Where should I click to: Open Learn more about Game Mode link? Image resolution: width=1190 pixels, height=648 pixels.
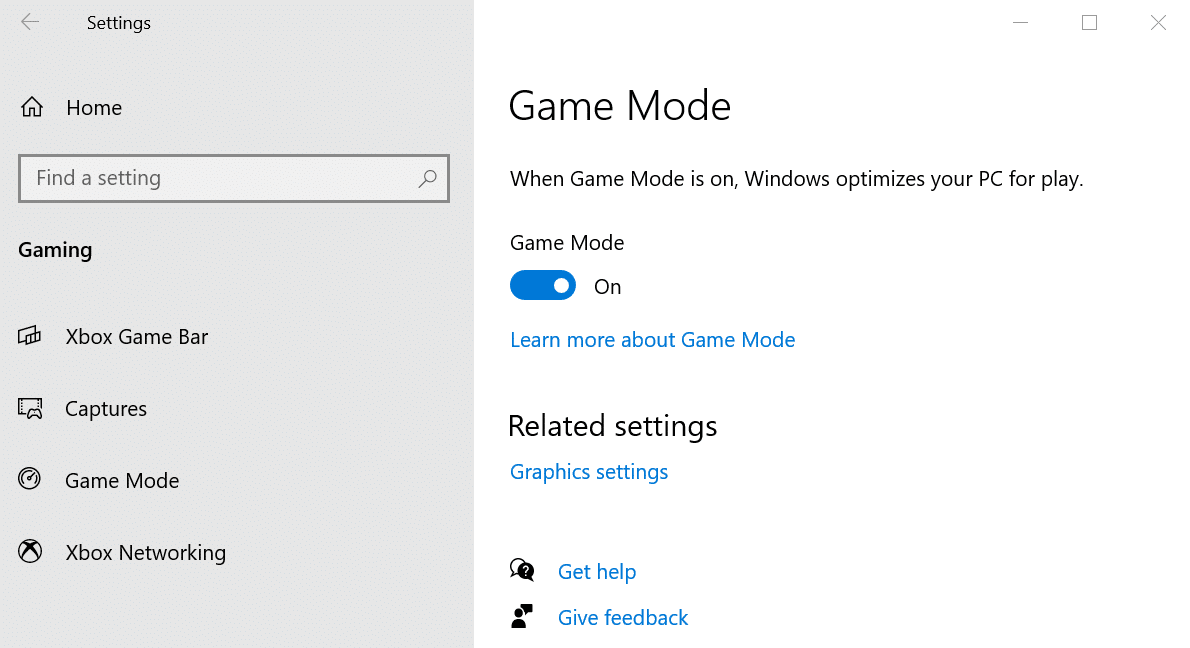653,340
